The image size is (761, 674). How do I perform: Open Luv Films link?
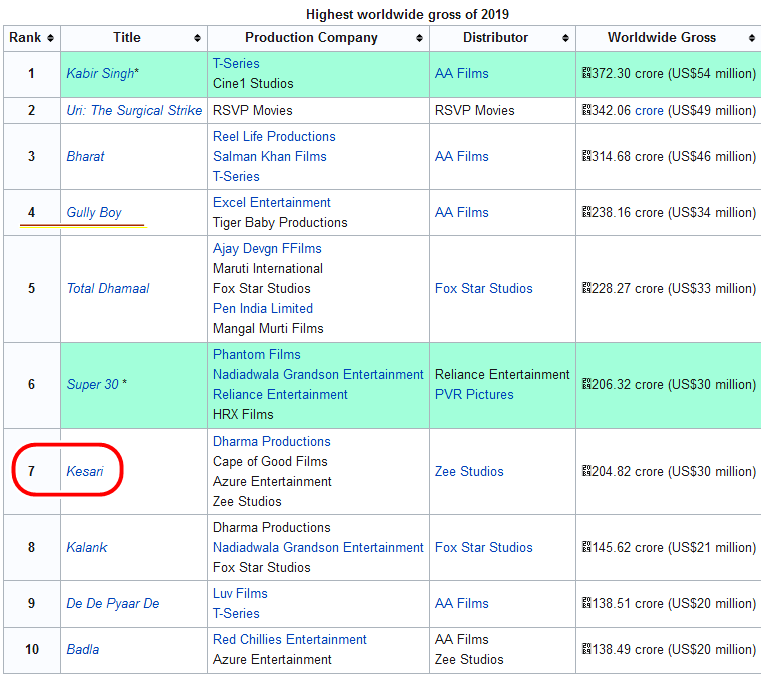pos(240,593)
